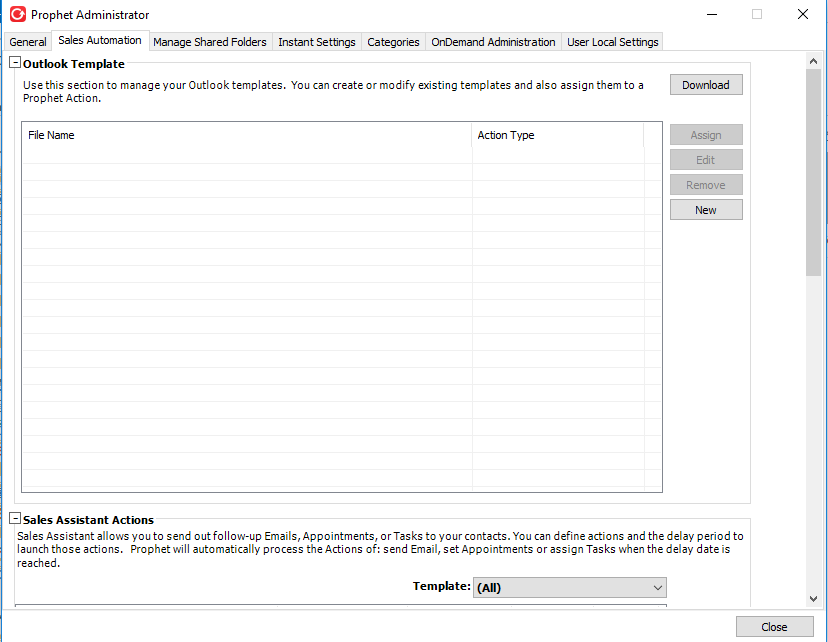Go to the Categories tab
828x642 pixels.
[x=393, y=42]
